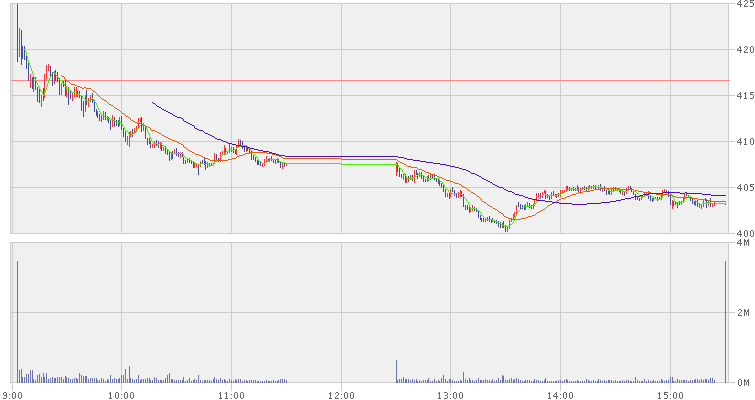Click the lowest candlestick near 13:30
Screen dimensions: 755x400
tap(507, 227)
